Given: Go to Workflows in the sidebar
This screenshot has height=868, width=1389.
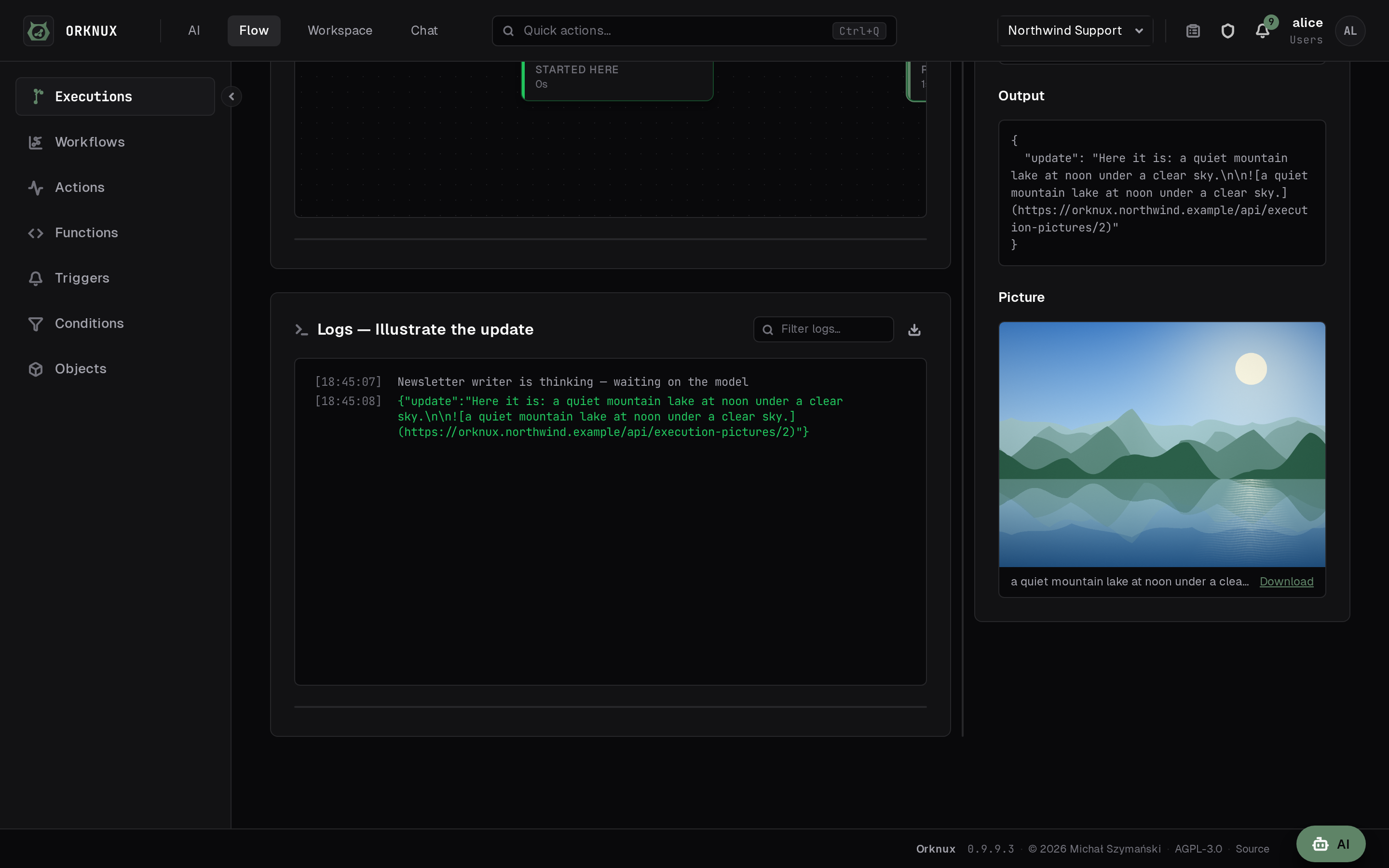Looking at the screenshot, I should pyautogui.click(x=115, y=142).
